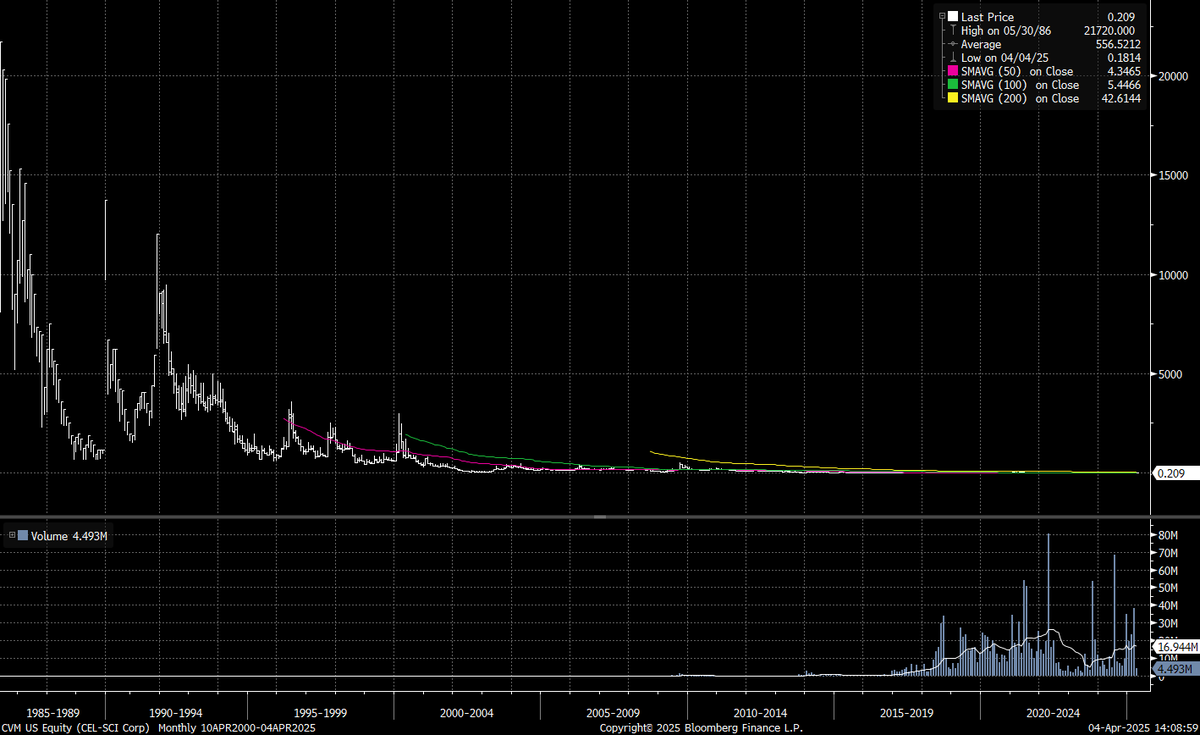The width and height of the screenshot is (1200, 735).
Task: Expand the Volume legend entry
Action: 12,536
